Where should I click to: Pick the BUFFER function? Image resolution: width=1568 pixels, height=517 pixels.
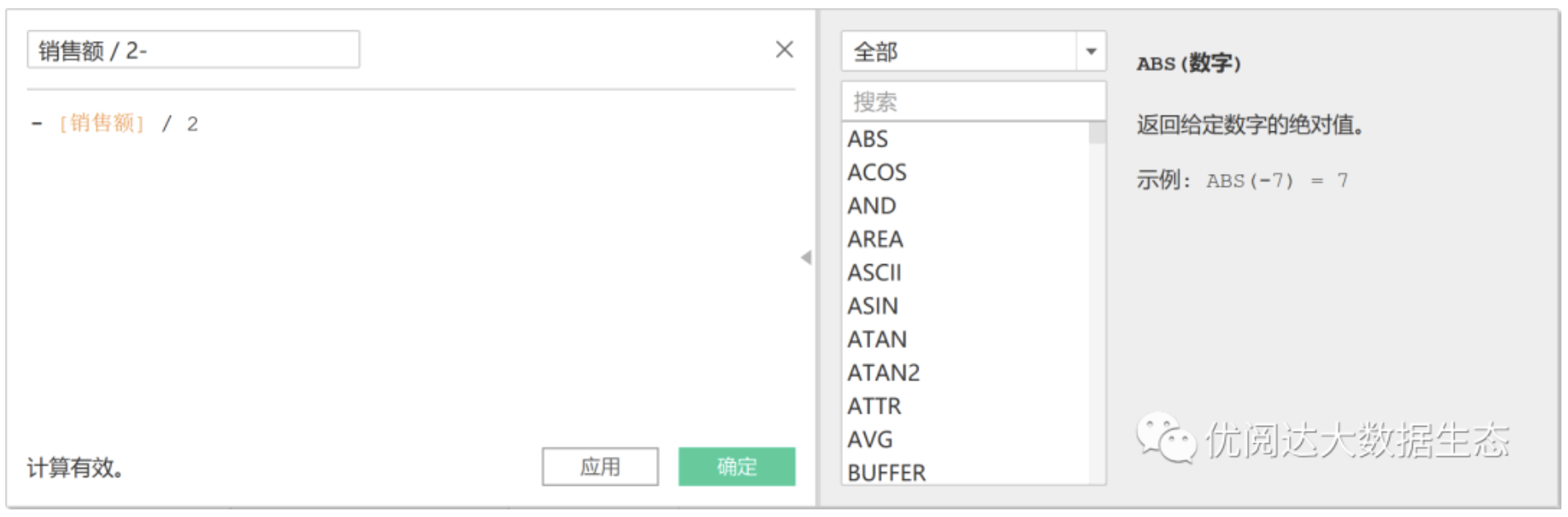pos(886,473)
